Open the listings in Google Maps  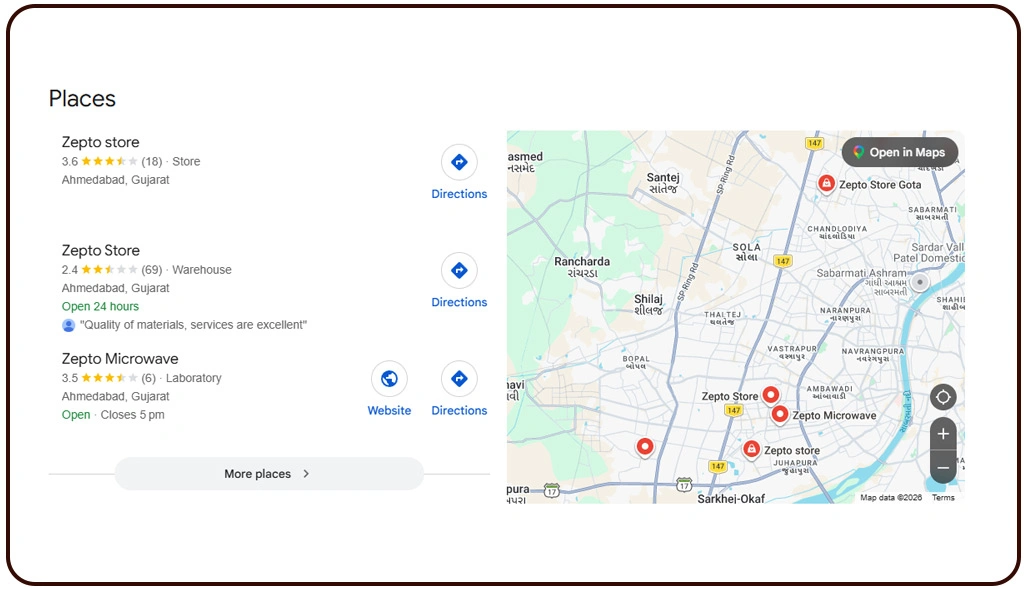click(x=899, y=152)
